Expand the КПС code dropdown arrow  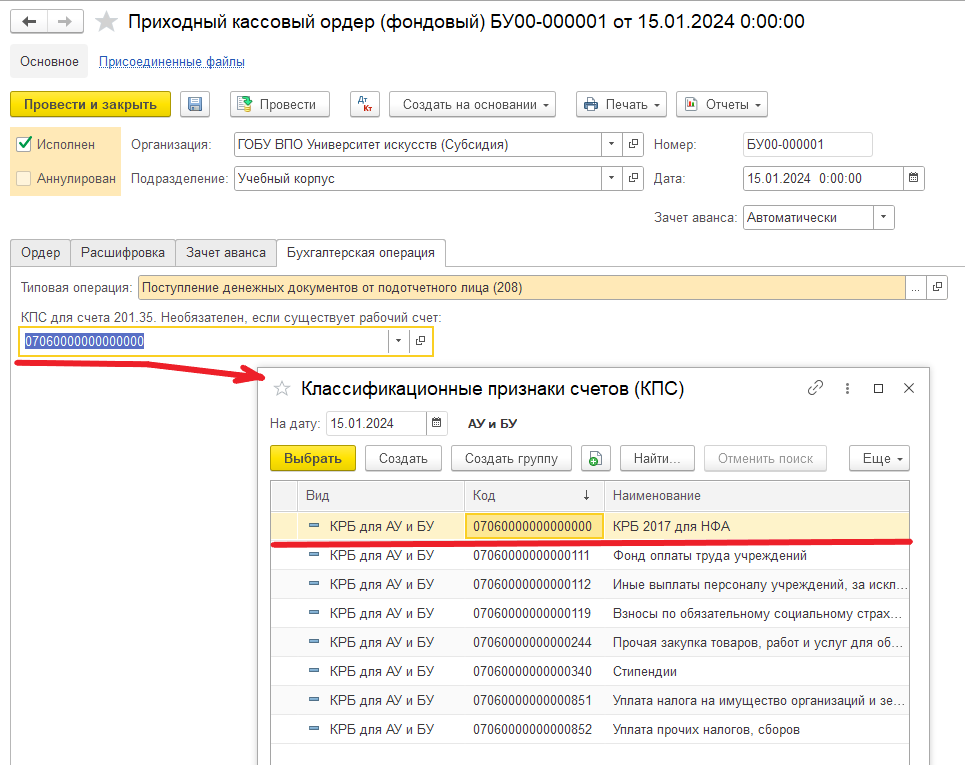[x=398, y=341]
